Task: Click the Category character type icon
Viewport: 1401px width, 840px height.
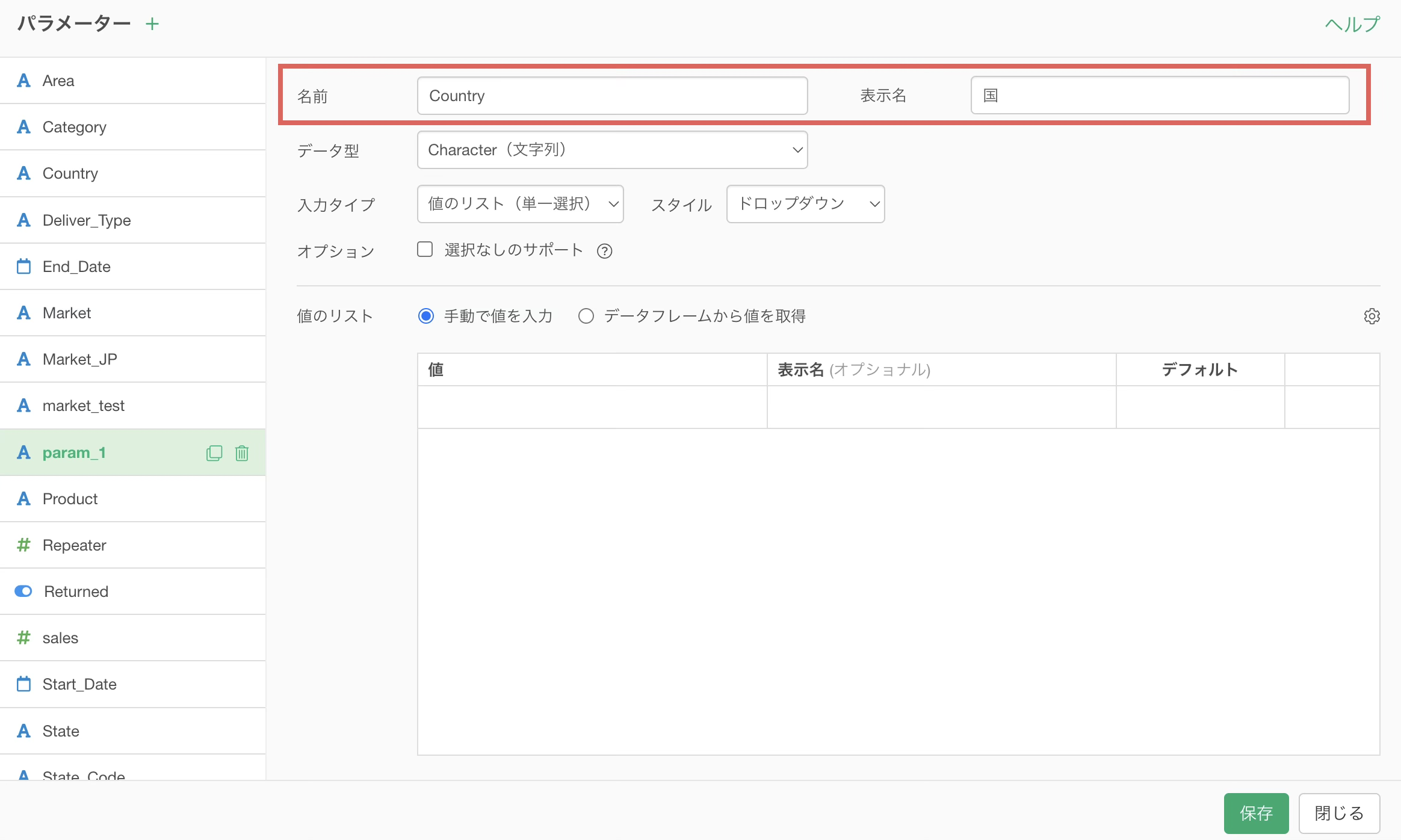Action: 23,127
